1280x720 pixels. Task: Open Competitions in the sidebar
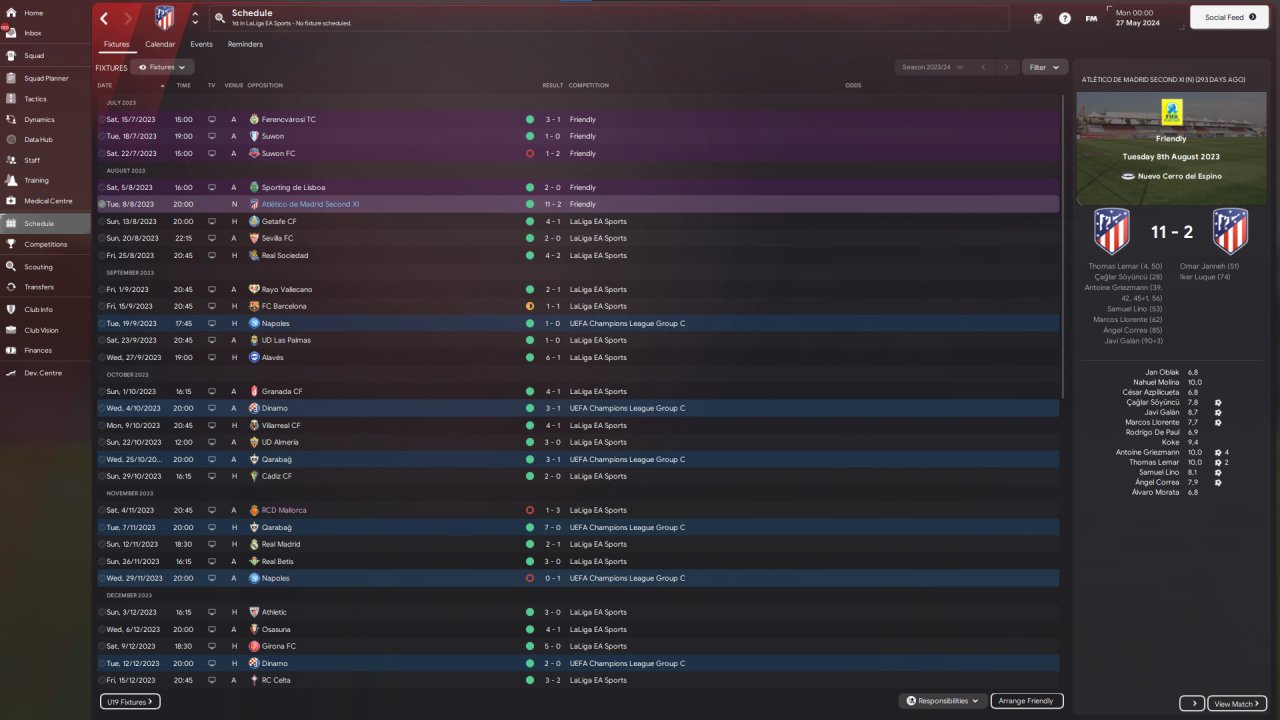click(x=45, y=244)
